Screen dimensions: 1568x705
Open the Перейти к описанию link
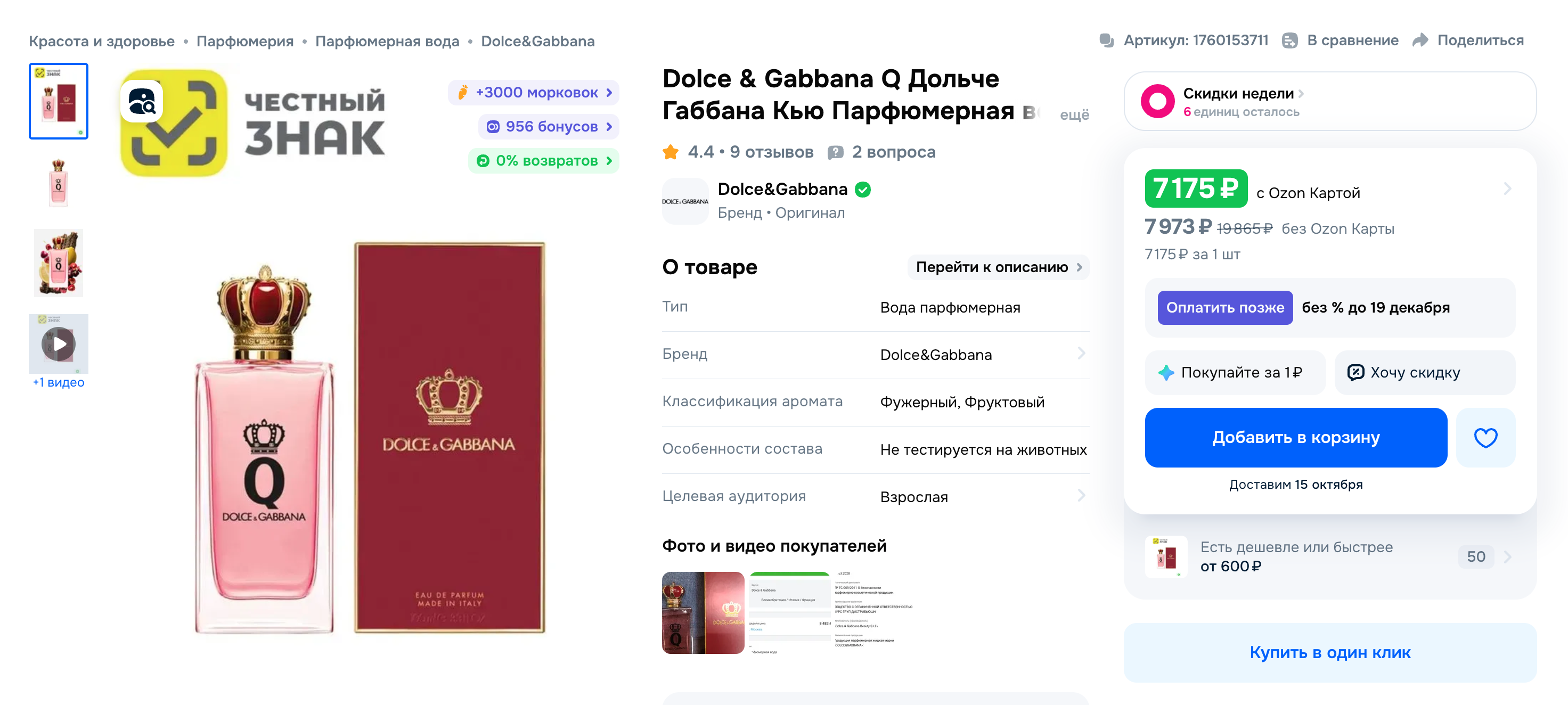click(998, 267)
